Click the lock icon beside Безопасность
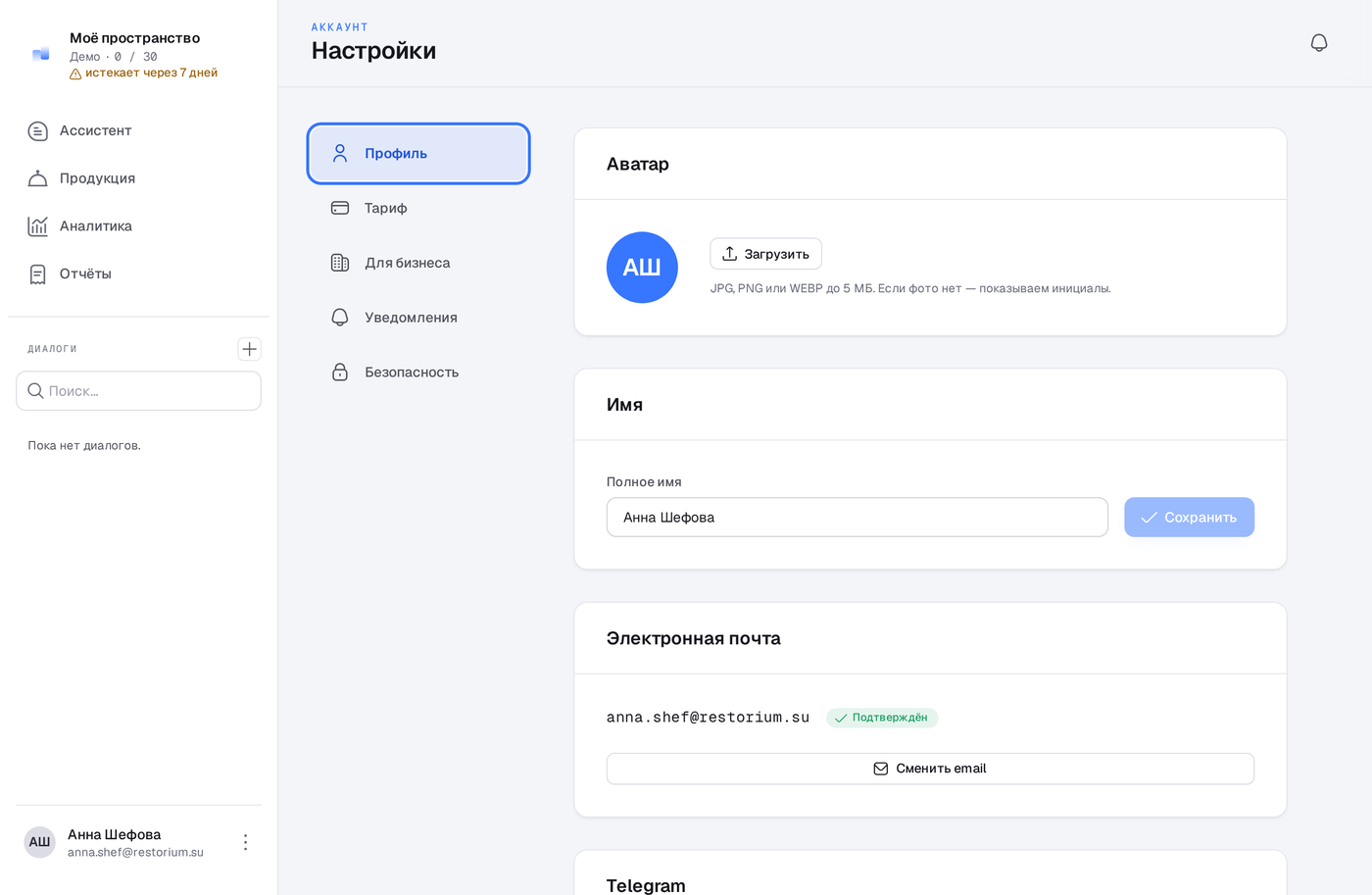The width and height of the screenshot is (1372, 895). [340, 373]
